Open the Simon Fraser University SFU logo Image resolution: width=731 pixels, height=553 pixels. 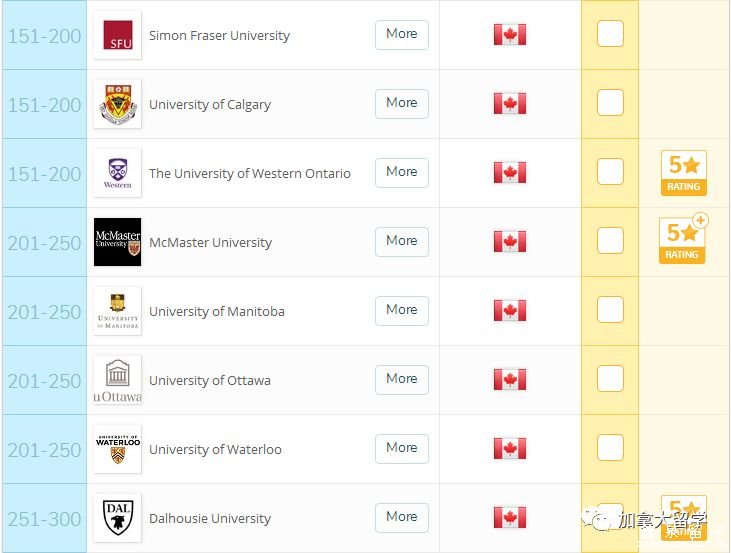117,35
